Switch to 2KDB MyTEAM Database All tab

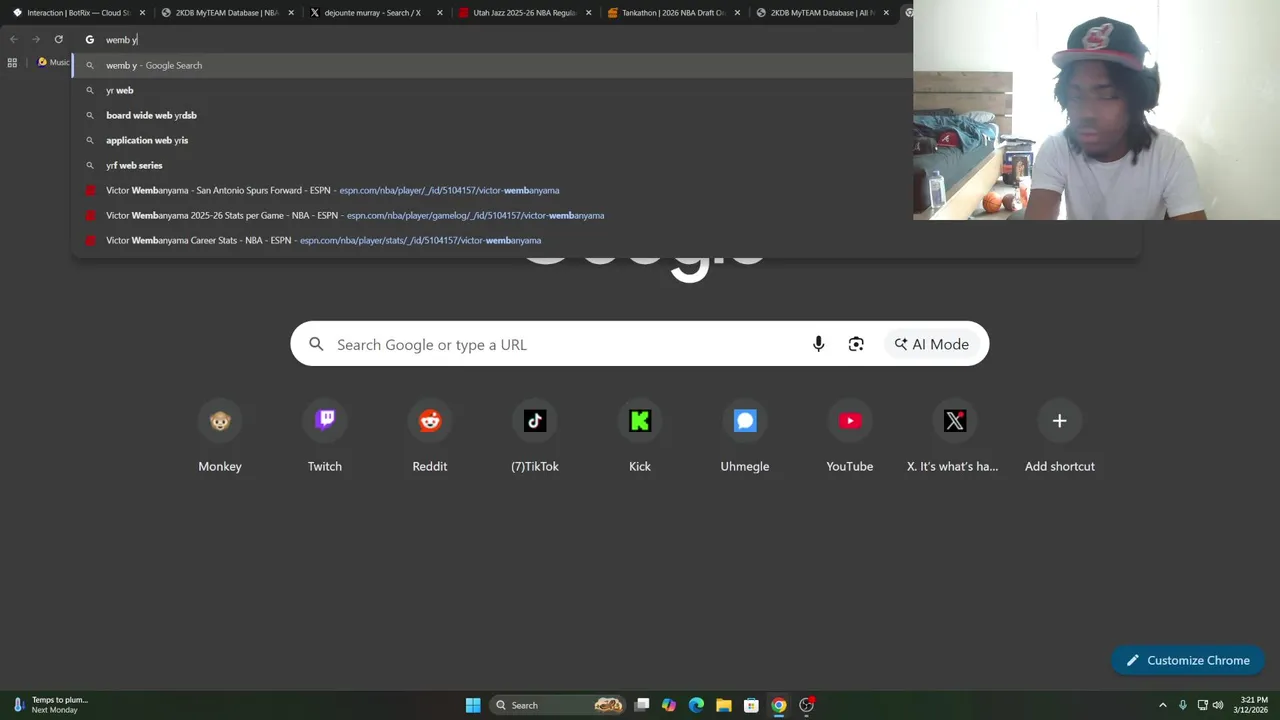pyautogui.click(x=820, y=13)
